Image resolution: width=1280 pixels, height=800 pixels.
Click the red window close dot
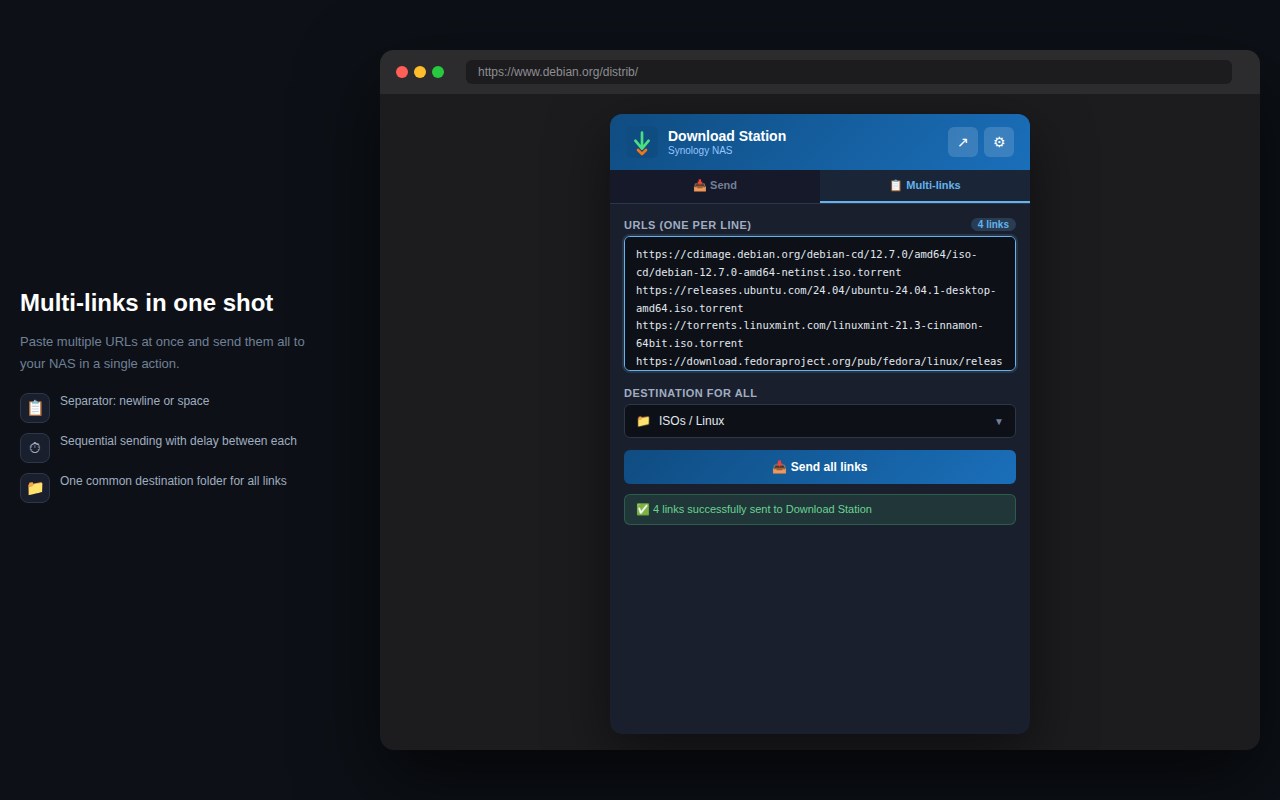click(x=402, y=72)
